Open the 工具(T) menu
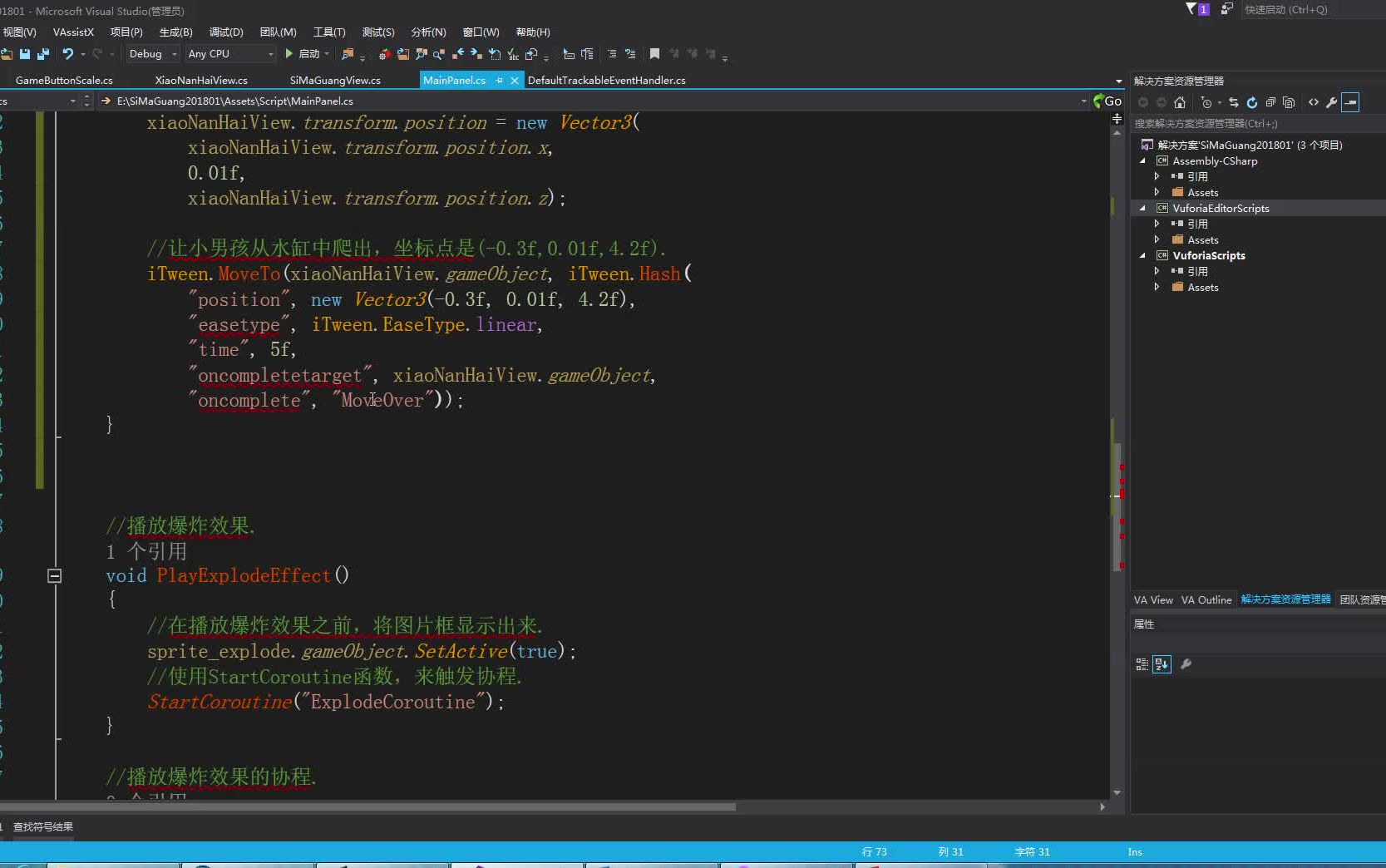 329,32
